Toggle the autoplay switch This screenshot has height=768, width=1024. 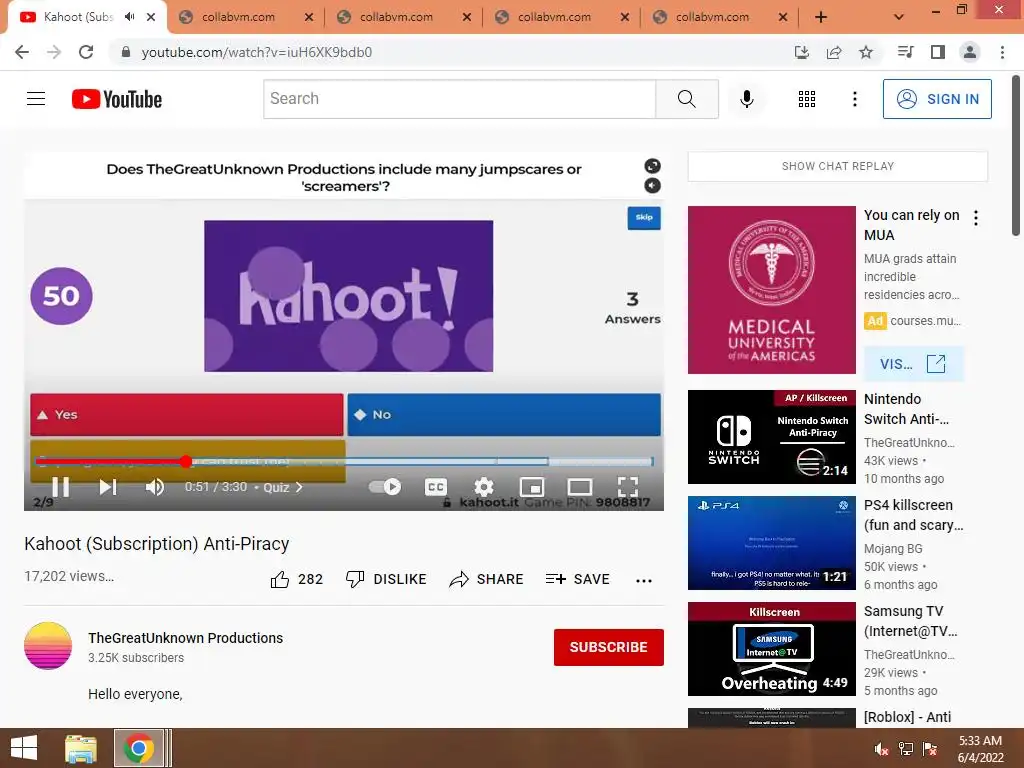[385, 487]
